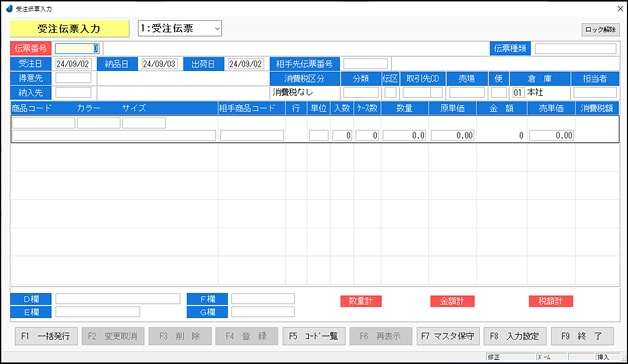Click the 伝区 input field
This screenshot has width=628, height=364.
point(390,93)
